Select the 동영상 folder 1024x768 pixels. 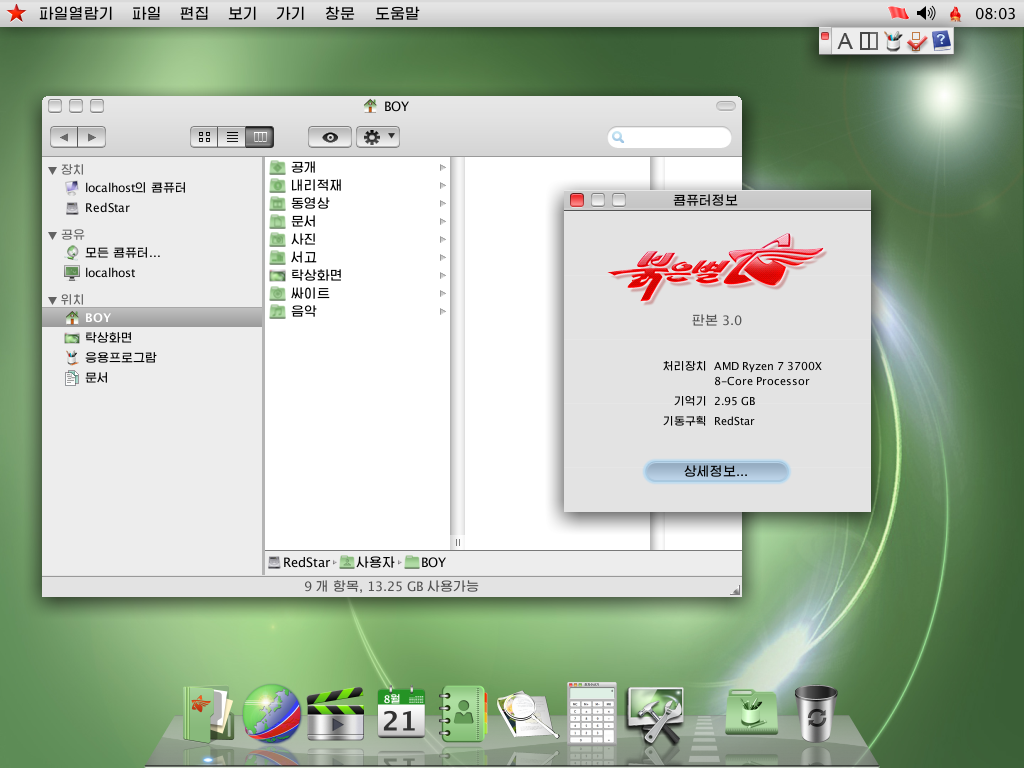coord(357,203)
